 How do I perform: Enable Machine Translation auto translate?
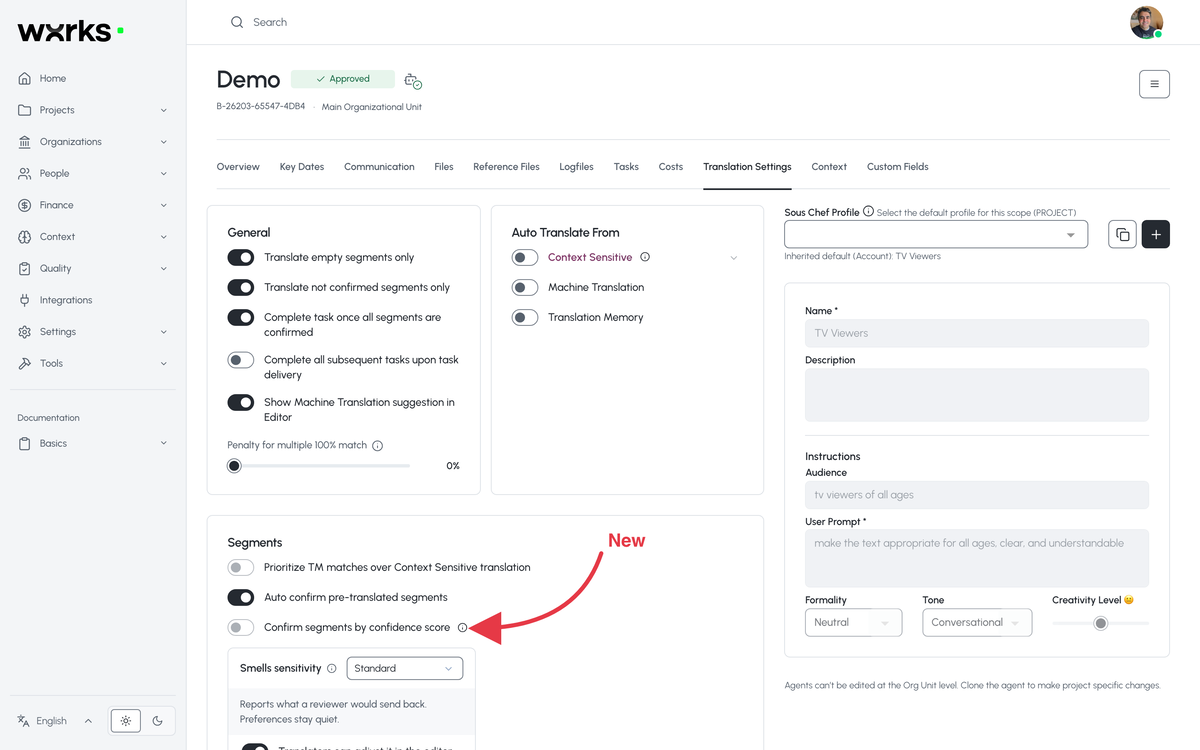(525, 287)
